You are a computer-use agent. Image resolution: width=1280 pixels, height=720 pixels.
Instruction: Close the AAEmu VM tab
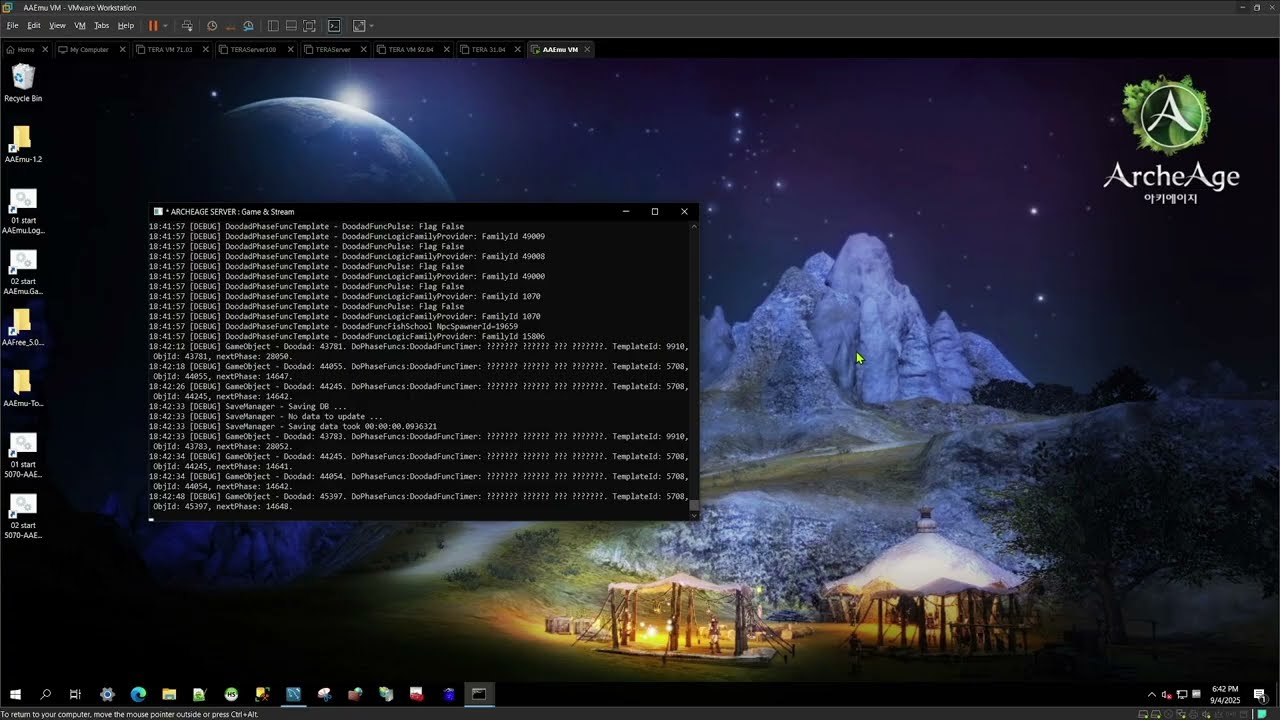[587, 49]
